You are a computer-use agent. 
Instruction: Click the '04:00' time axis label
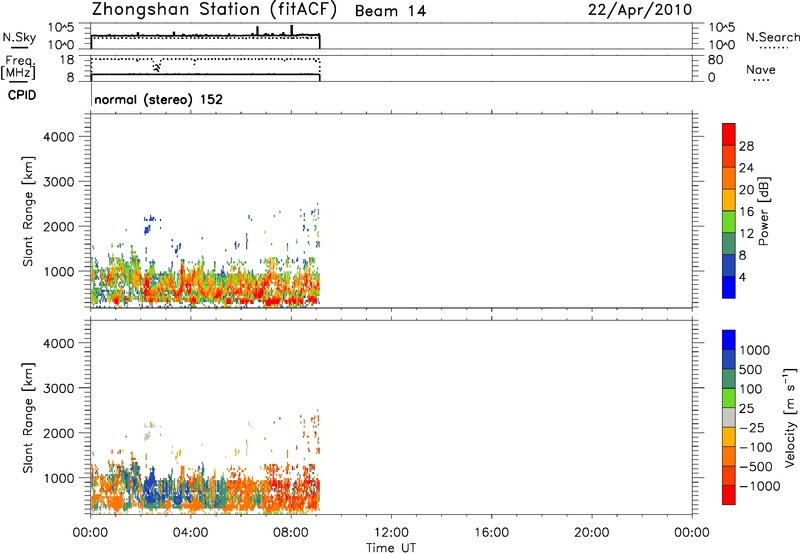pyautogui.click(x=190, y=533)
